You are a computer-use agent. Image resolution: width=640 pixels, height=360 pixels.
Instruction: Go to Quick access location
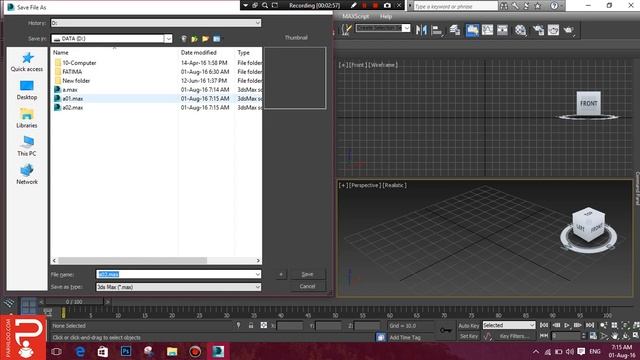pos(27,62)
